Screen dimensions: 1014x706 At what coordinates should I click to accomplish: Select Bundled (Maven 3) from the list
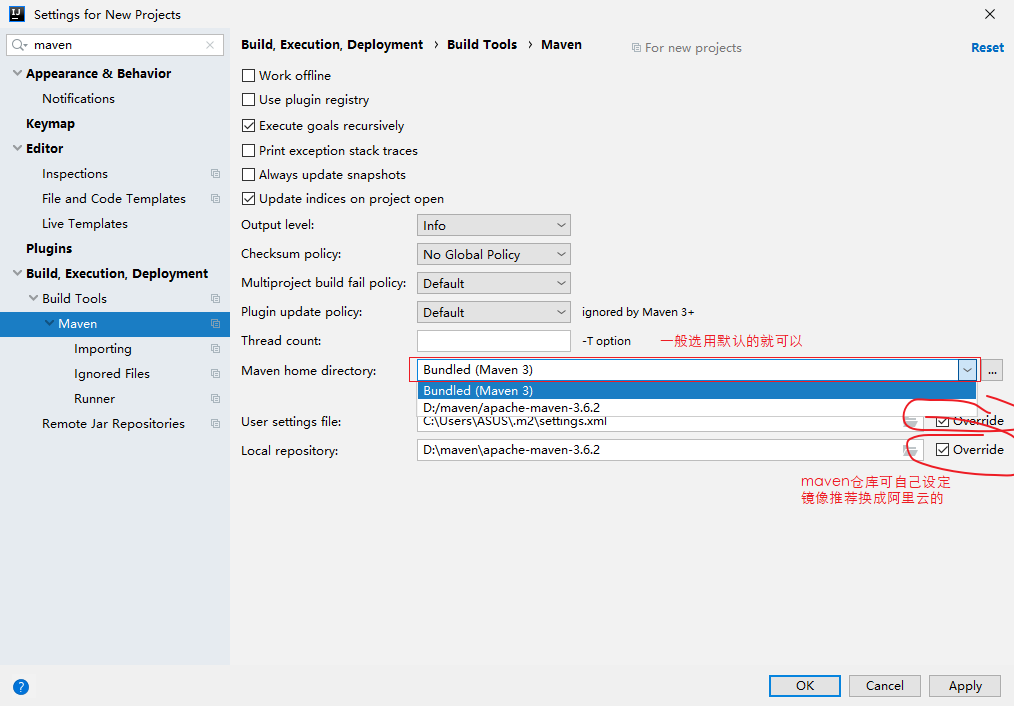[696, 390]
